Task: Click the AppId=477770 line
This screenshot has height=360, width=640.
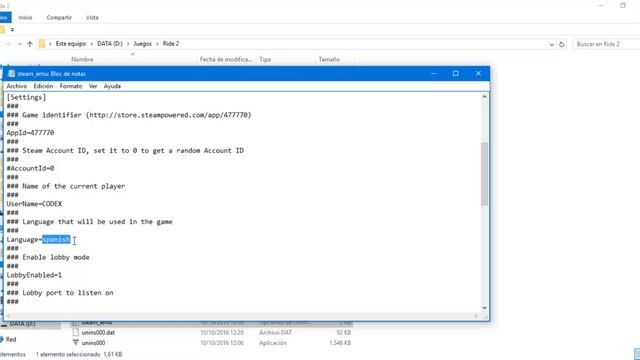Action: [30, 133]
